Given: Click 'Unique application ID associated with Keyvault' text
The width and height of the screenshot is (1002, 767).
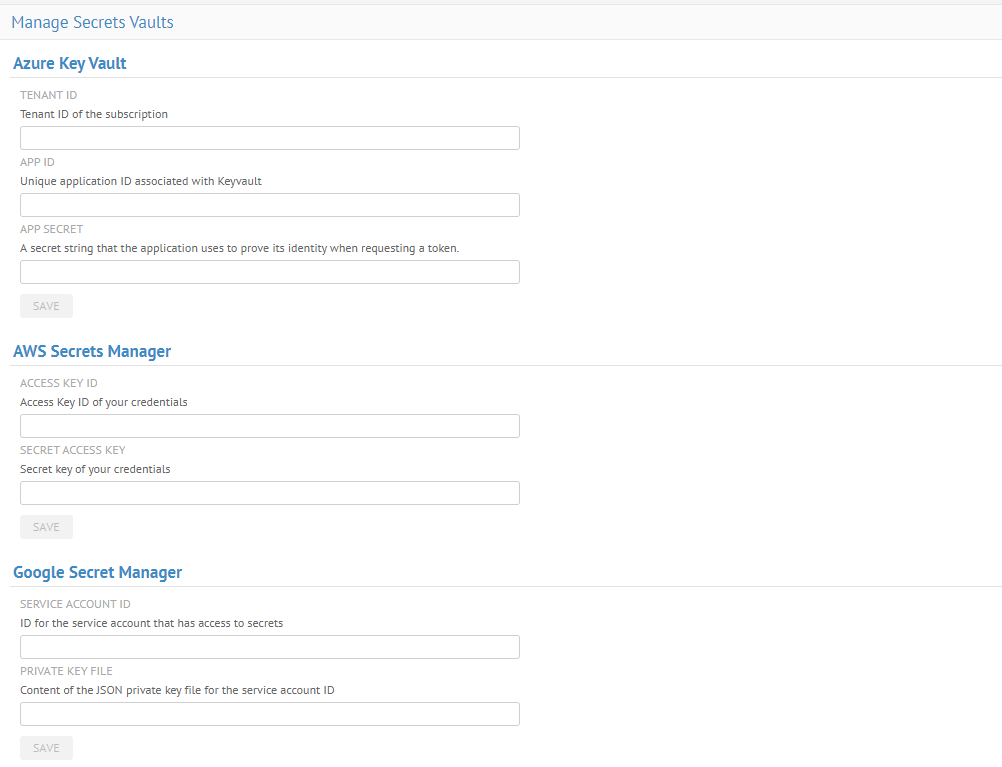Looking at the screenshot, I should click(x=141, y=182).
